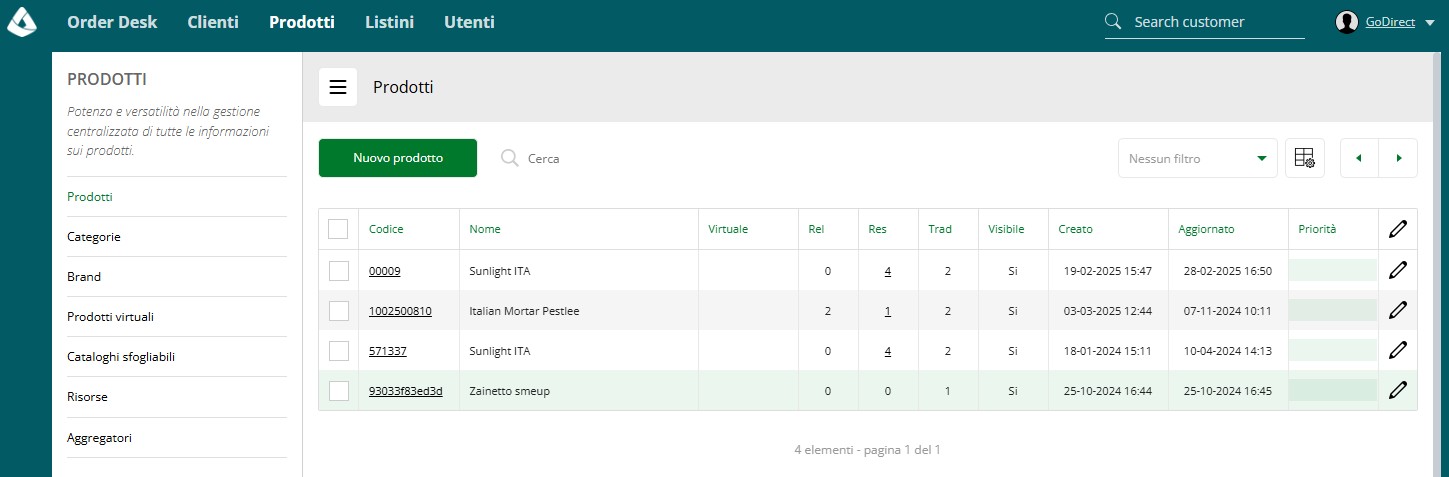Click priority bar for product 00009

(x=1333, y=270)
